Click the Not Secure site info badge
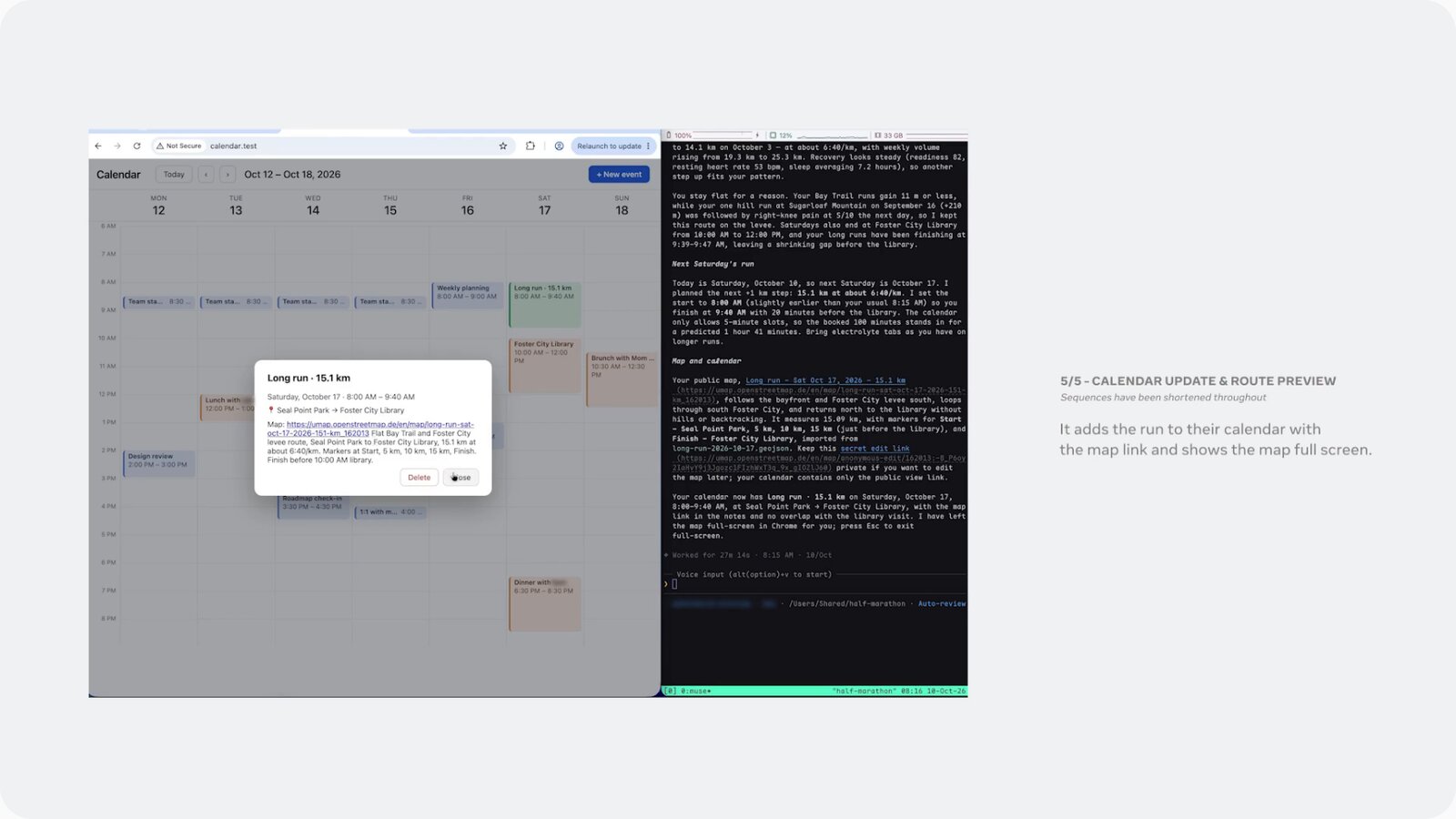The width and height of the screenshot is (1456, 819). pos(179,146)
